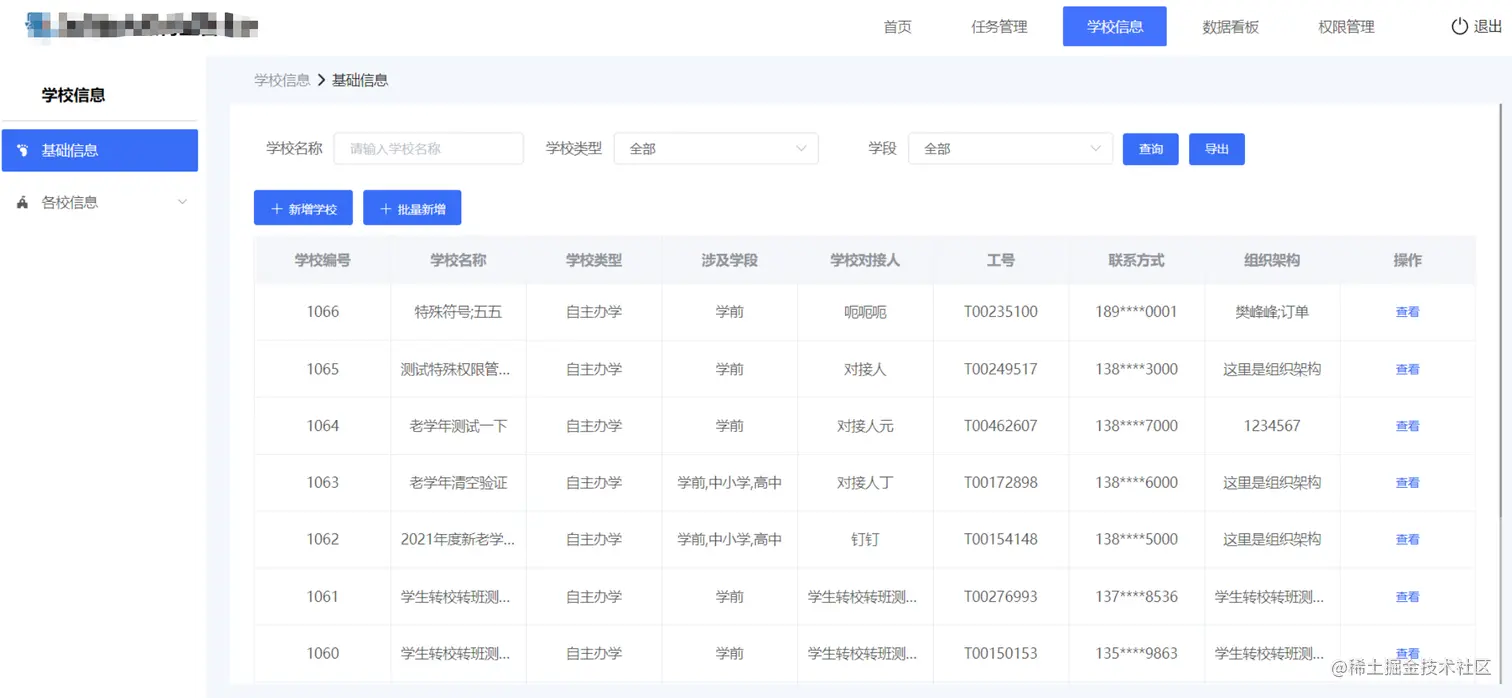Viewport: 1512px width, 698px height.
Task: Open the 任务管理 menu
Action: 999,27
